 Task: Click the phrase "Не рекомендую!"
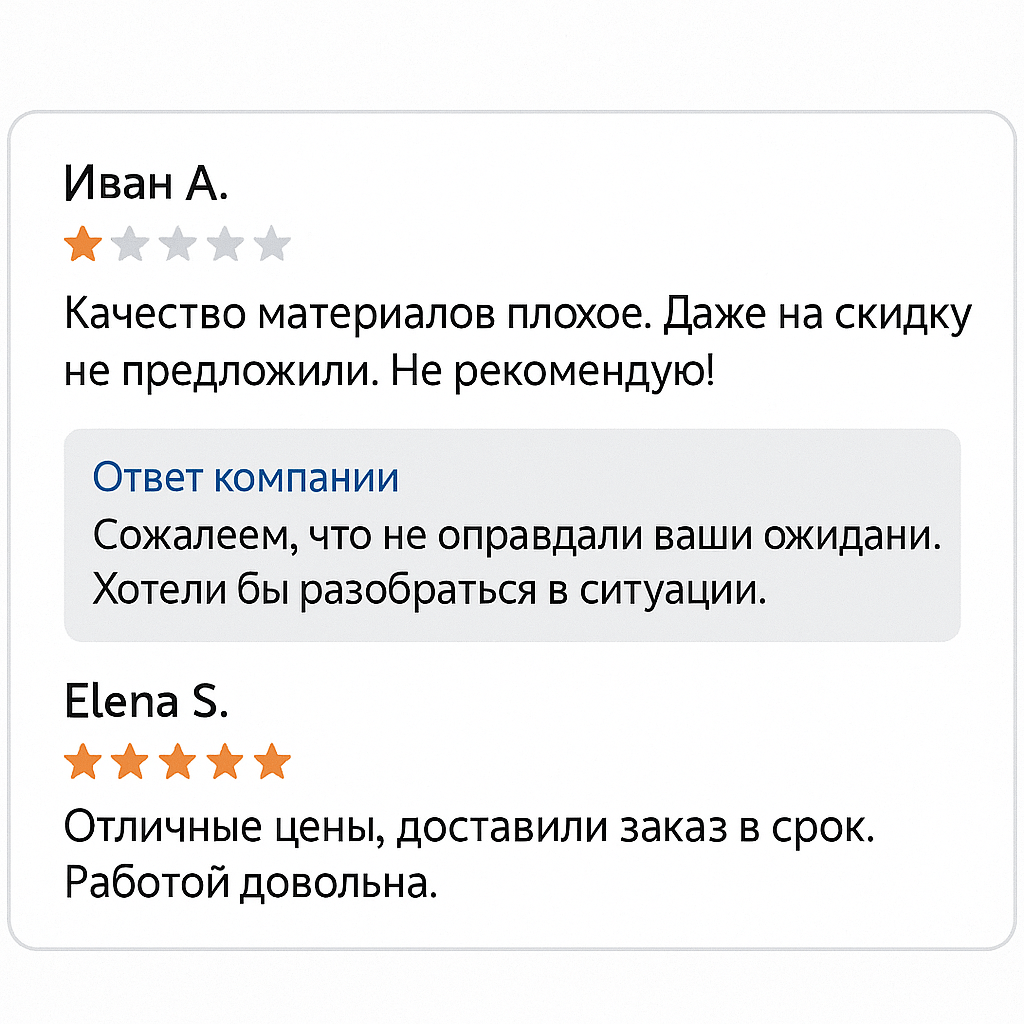552,373
